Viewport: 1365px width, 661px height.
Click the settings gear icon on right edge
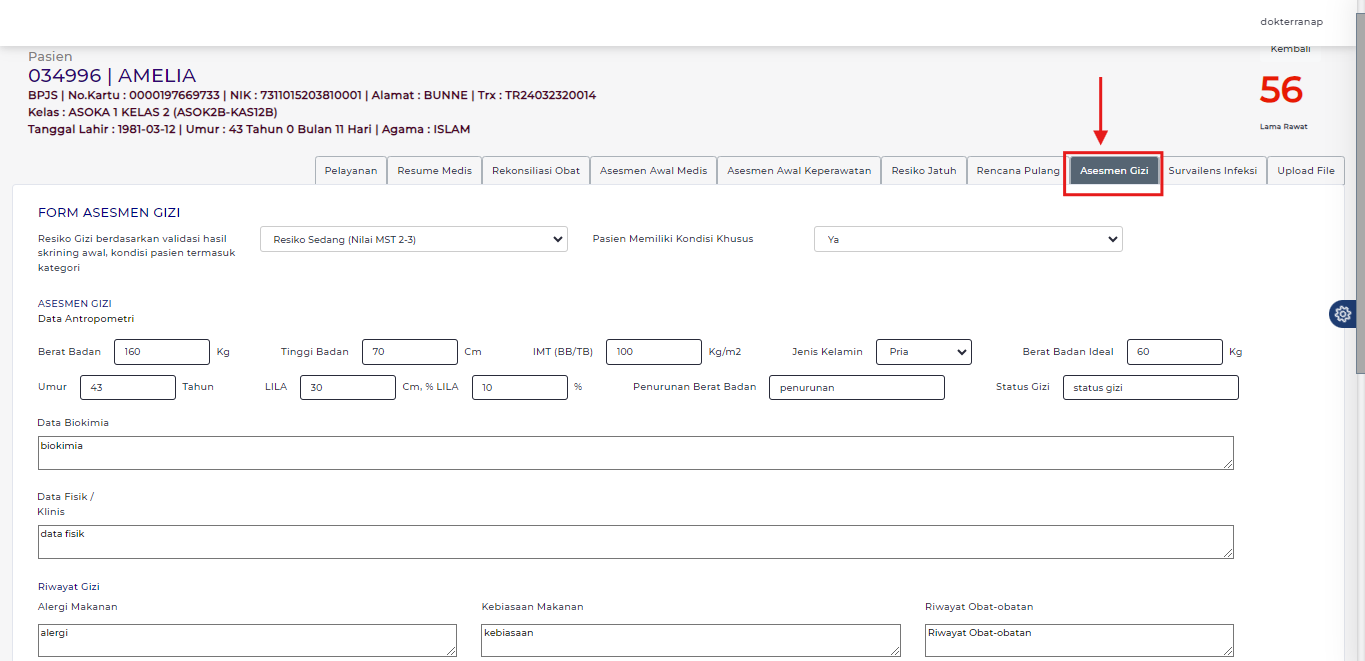pyautogui.click(x=1342, y=314)
